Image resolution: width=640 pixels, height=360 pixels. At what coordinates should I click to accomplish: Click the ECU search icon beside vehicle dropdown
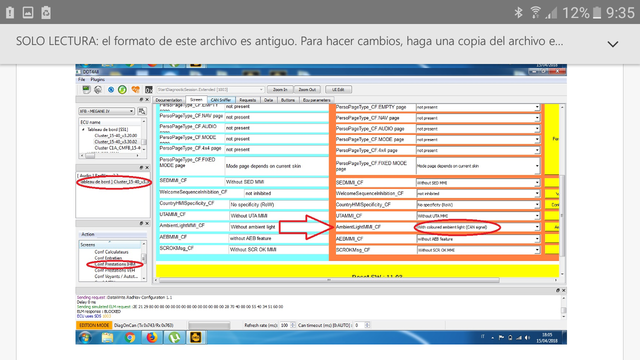(x=142, y=111)
